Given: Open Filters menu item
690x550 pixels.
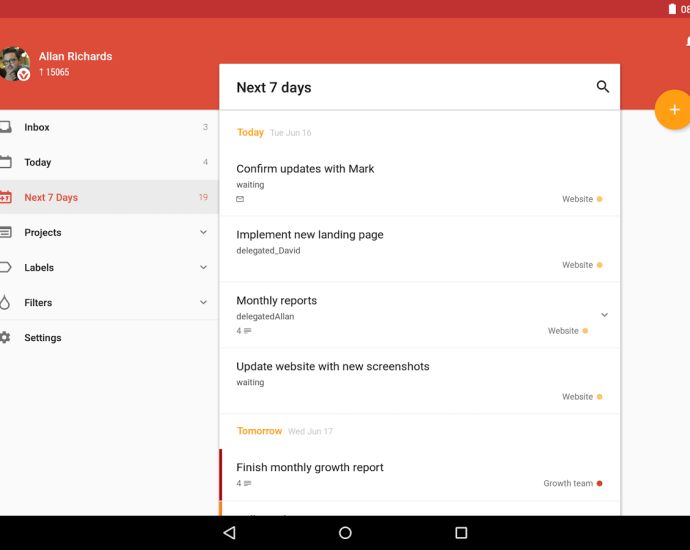Looking at the screenshot, I should tap(109, 302).
